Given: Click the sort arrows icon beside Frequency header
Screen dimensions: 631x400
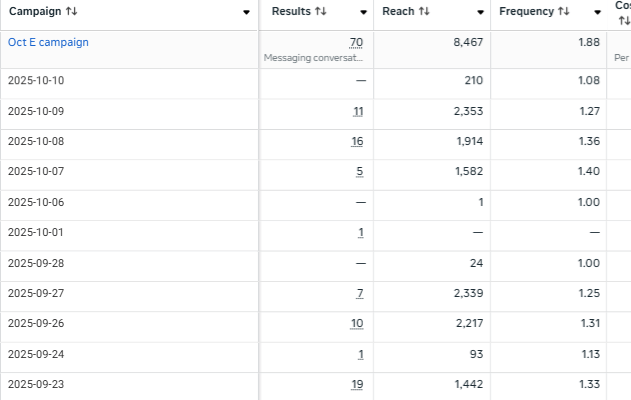Looking at the screenshot, I should point(564,12).
